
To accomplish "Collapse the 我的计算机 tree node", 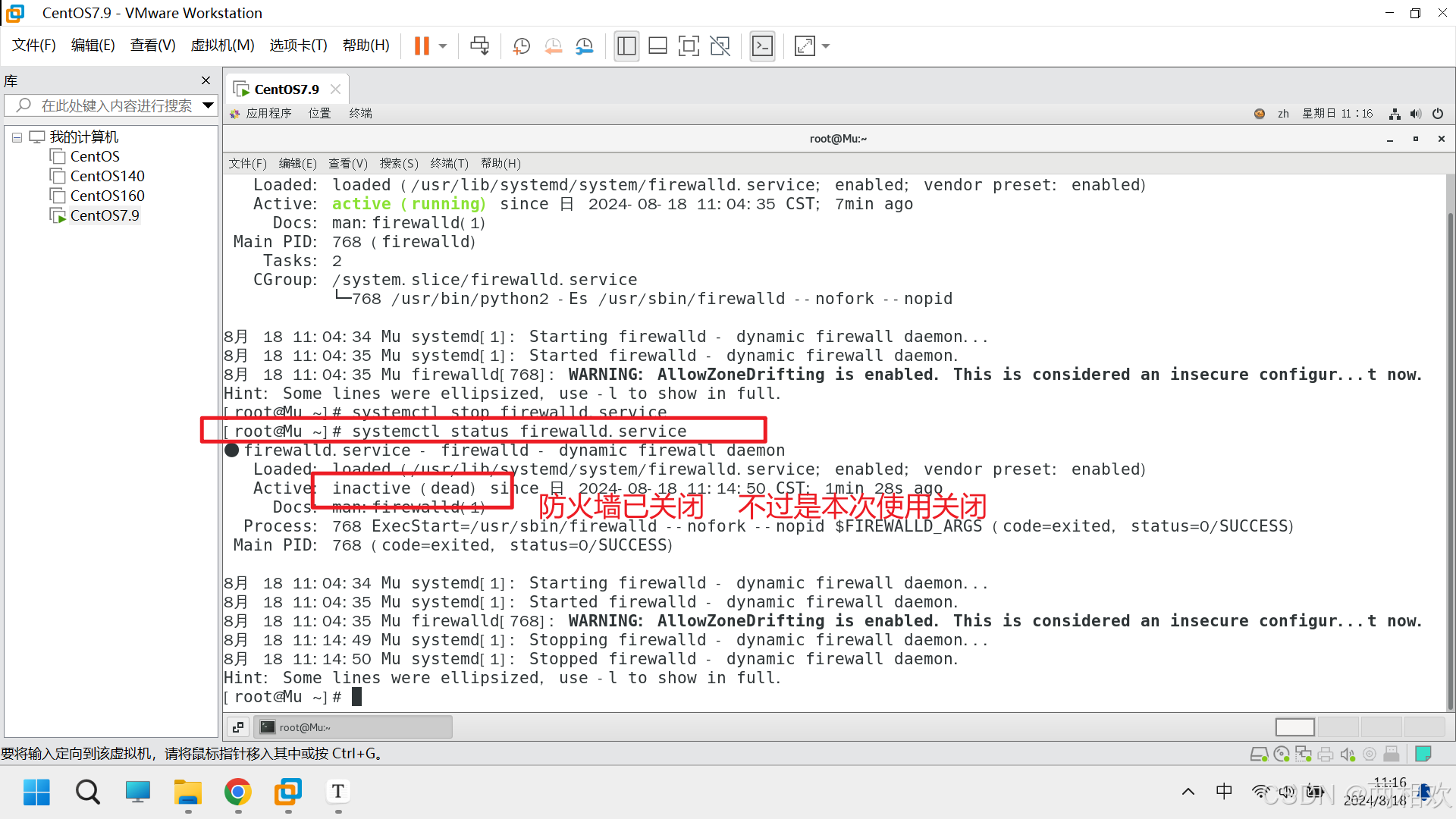I will (17, 137).
